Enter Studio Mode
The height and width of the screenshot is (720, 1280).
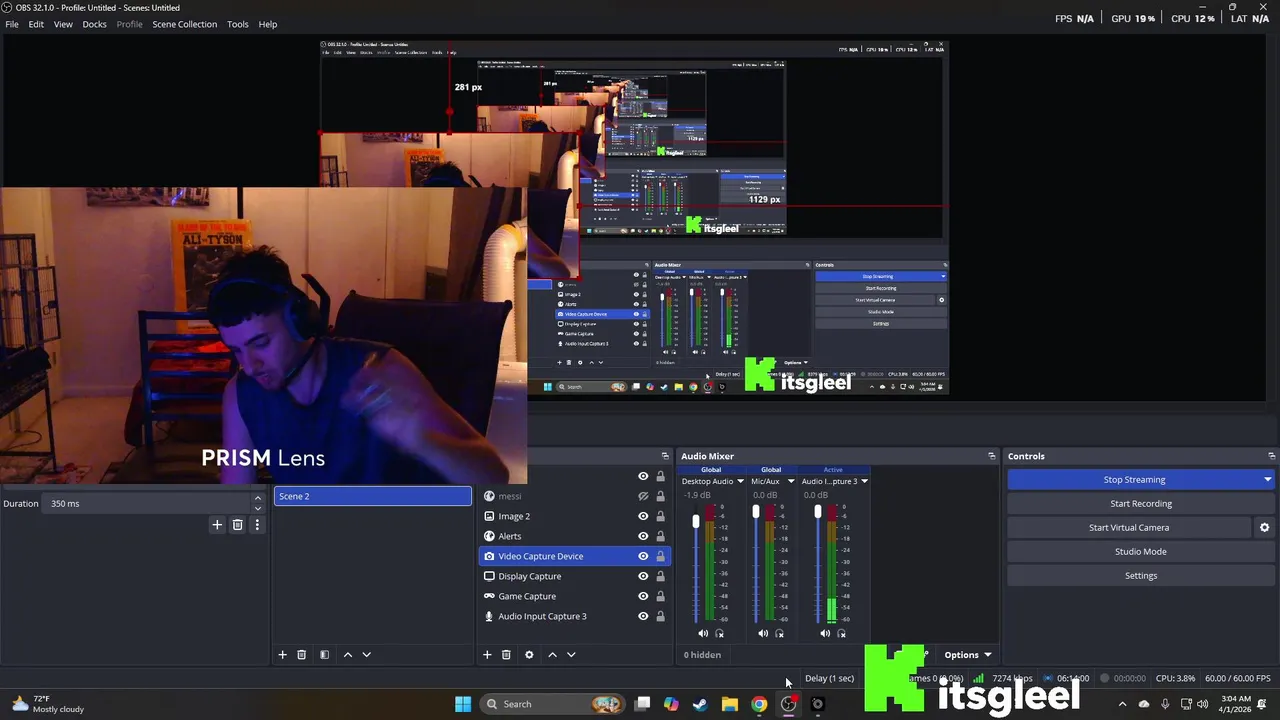pyautogui.click(x=1141, y=552)
